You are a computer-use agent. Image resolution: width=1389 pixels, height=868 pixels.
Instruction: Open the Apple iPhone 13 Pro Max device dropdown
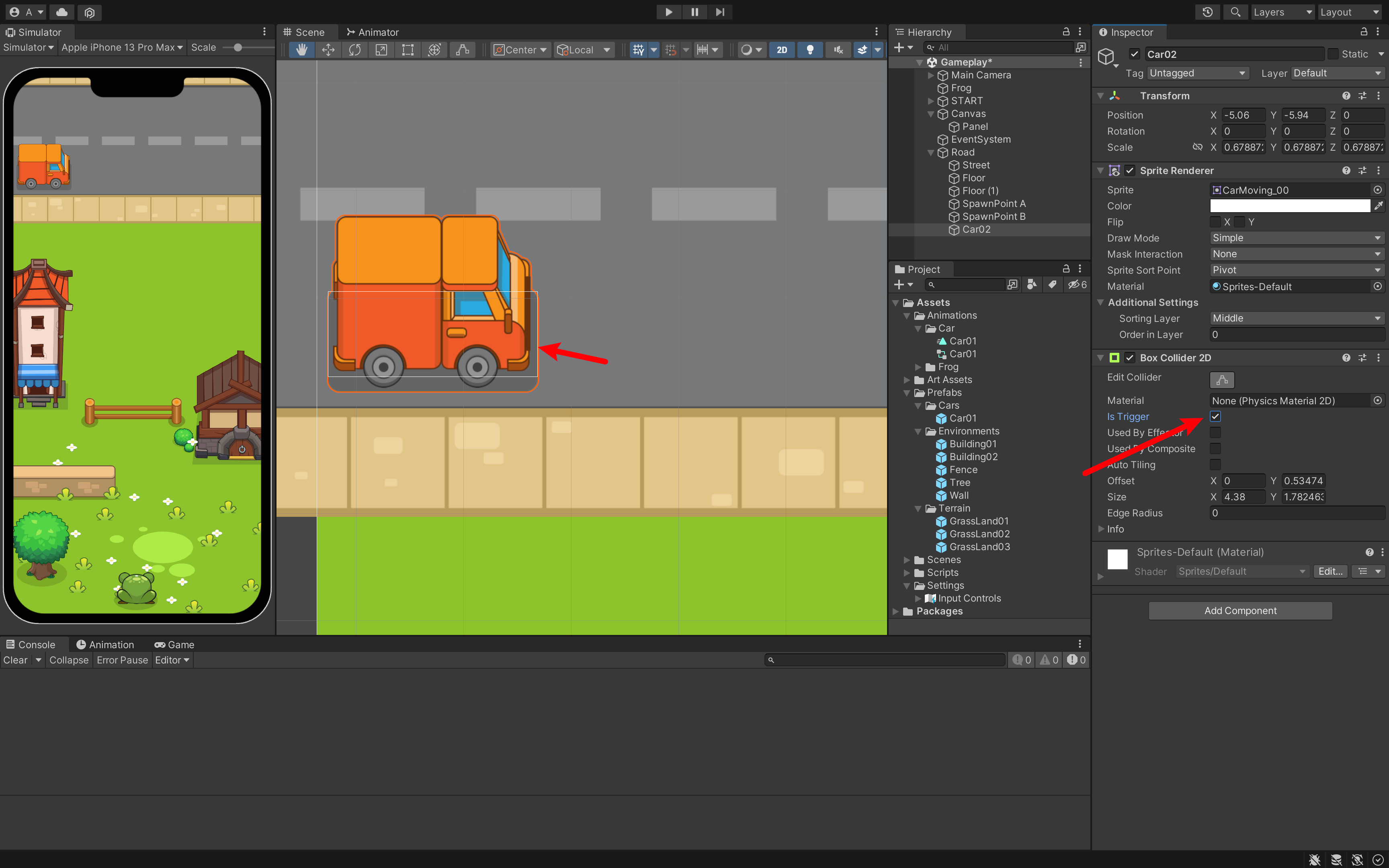tap(122, 48)
